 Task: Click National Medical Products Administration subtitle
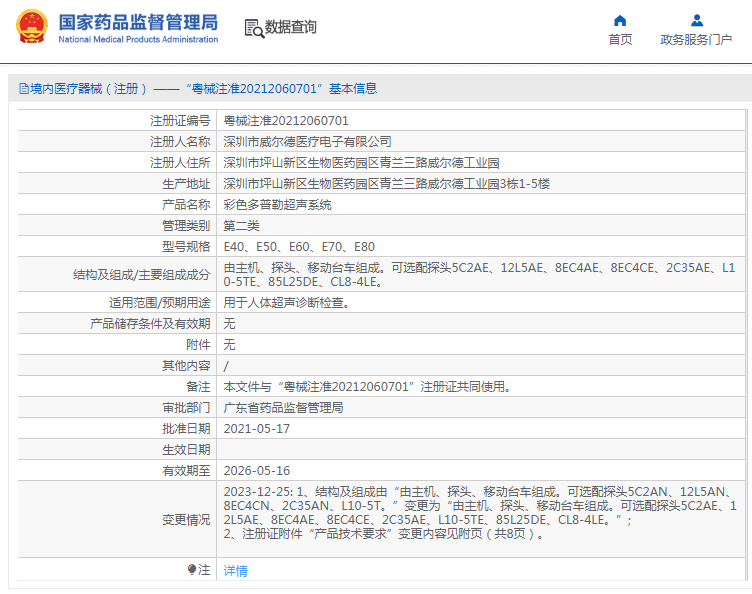point(138,39)
